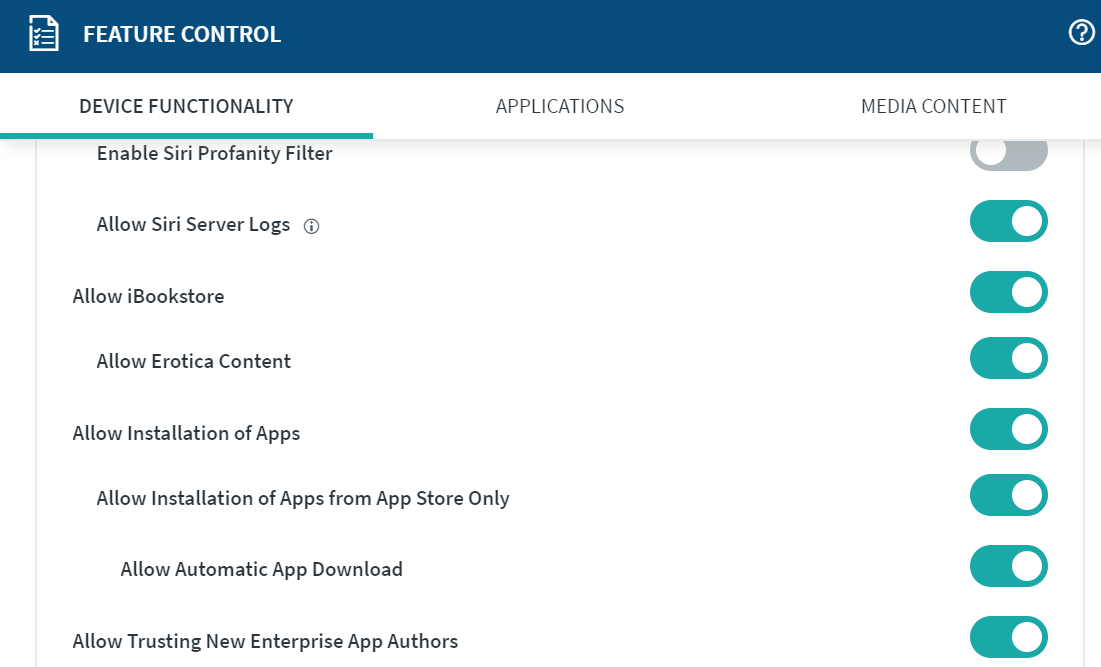Turn off Allow Siri Server Logs

(x=1008, y=221)
